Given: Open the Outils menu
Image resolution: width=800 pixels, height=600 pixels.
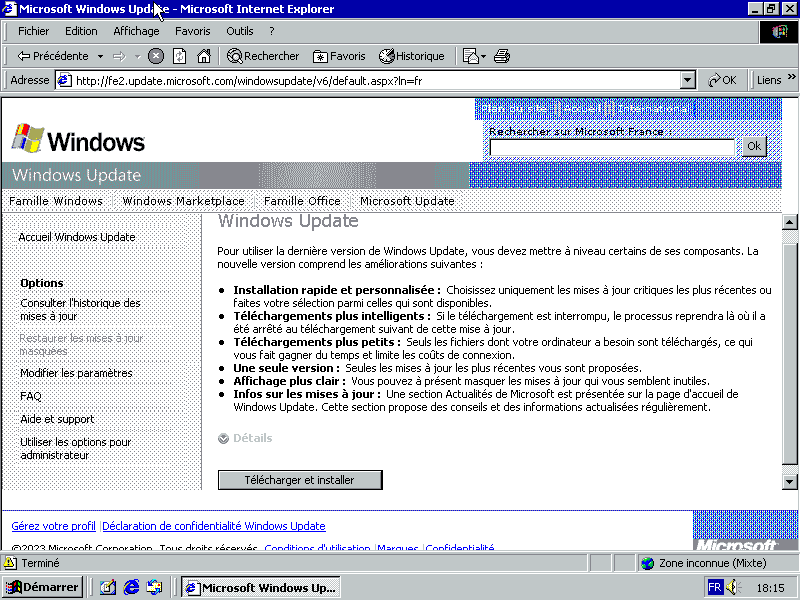Looking at the screenshot, I should coord(240,31).
